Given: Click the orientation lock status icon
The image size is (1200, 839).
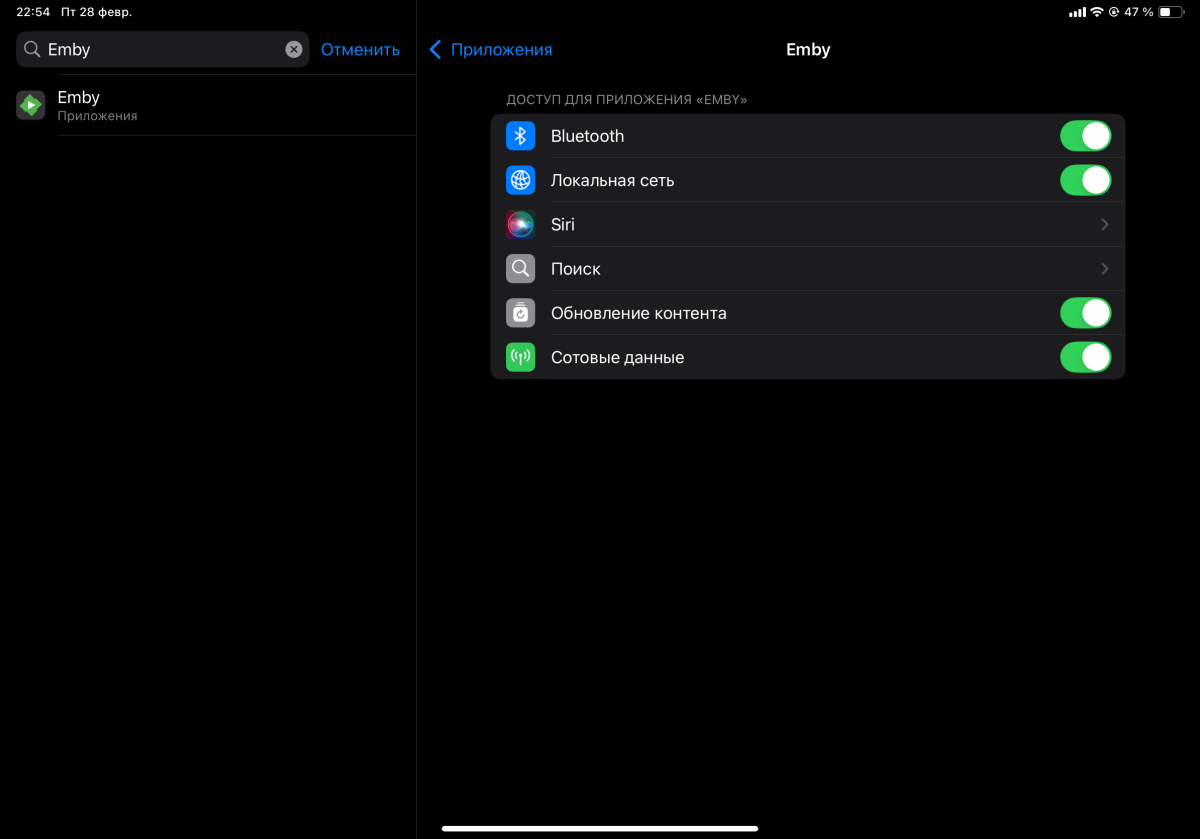Looking at the screenshot, I should click(1114, 12).
